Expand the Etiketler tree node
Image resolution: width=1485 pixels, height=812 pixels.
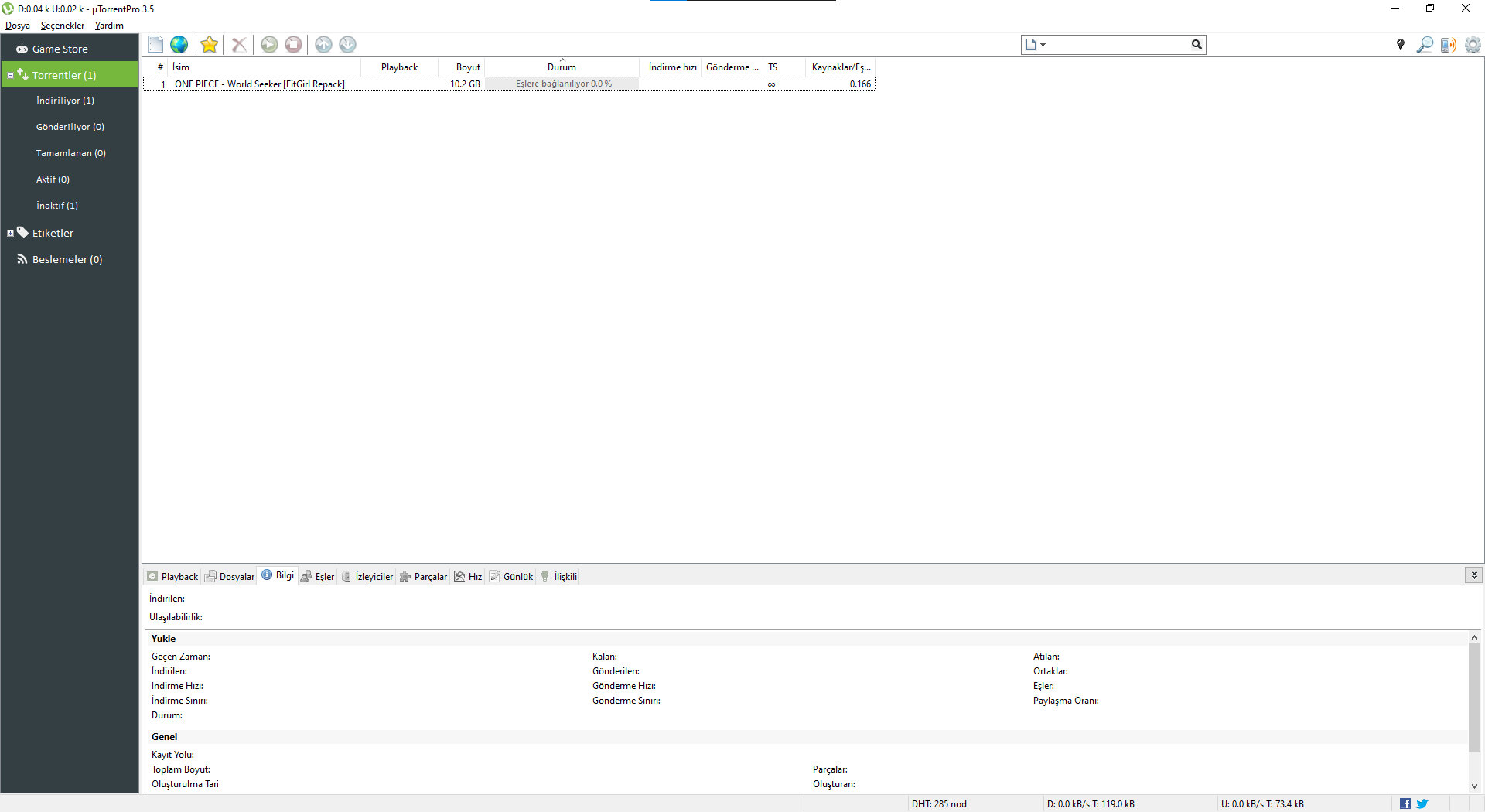[x=10, y=233]
